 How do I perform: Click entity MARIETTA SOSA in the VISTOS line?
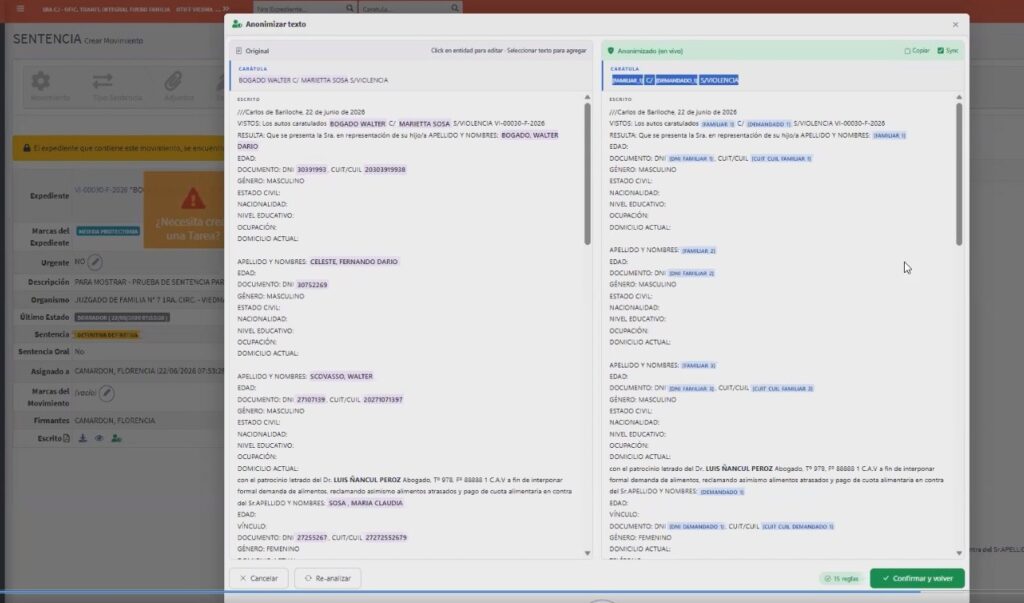click(x=424, y=123)
